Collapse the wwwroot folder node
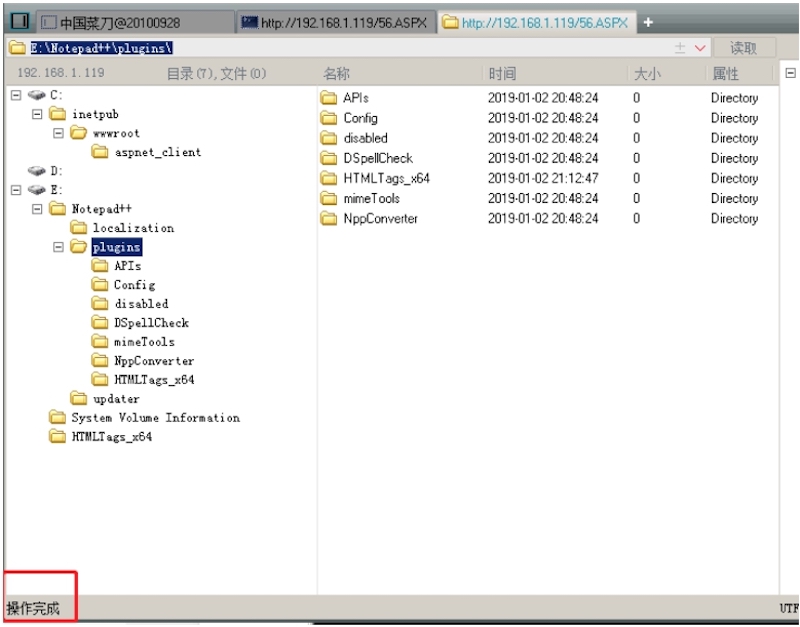This screenshot has width=800, height=627. (58, 133)
